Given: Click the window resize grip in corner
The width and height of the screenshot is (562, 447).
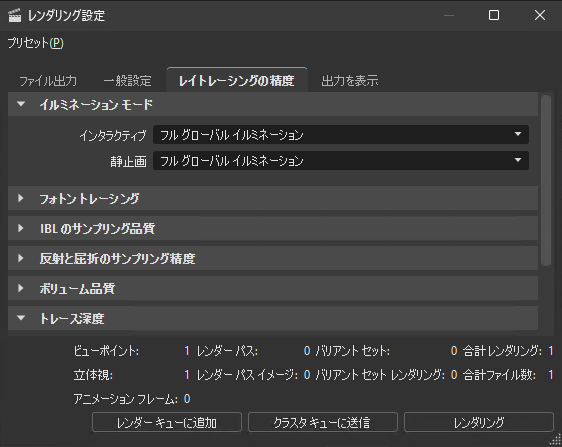Looking at the screenshot, I should (556, 440).
